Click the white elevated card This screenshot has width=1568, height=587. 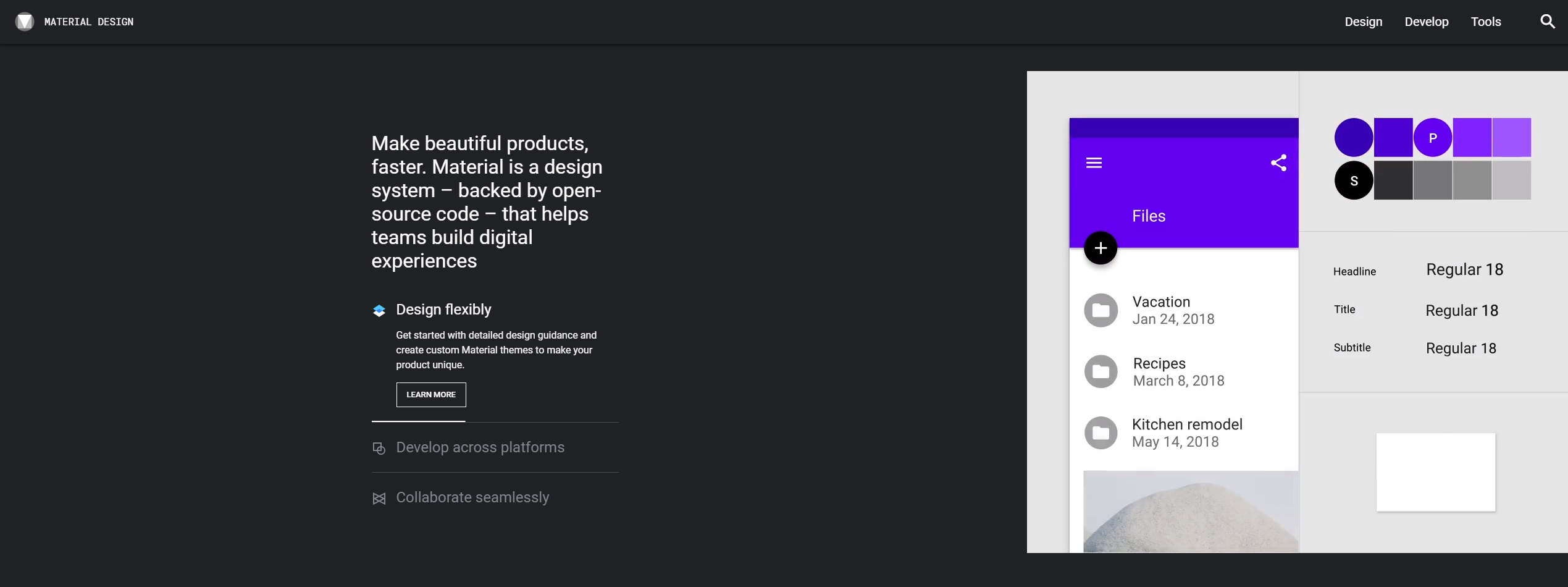(x=1436, y=472)
